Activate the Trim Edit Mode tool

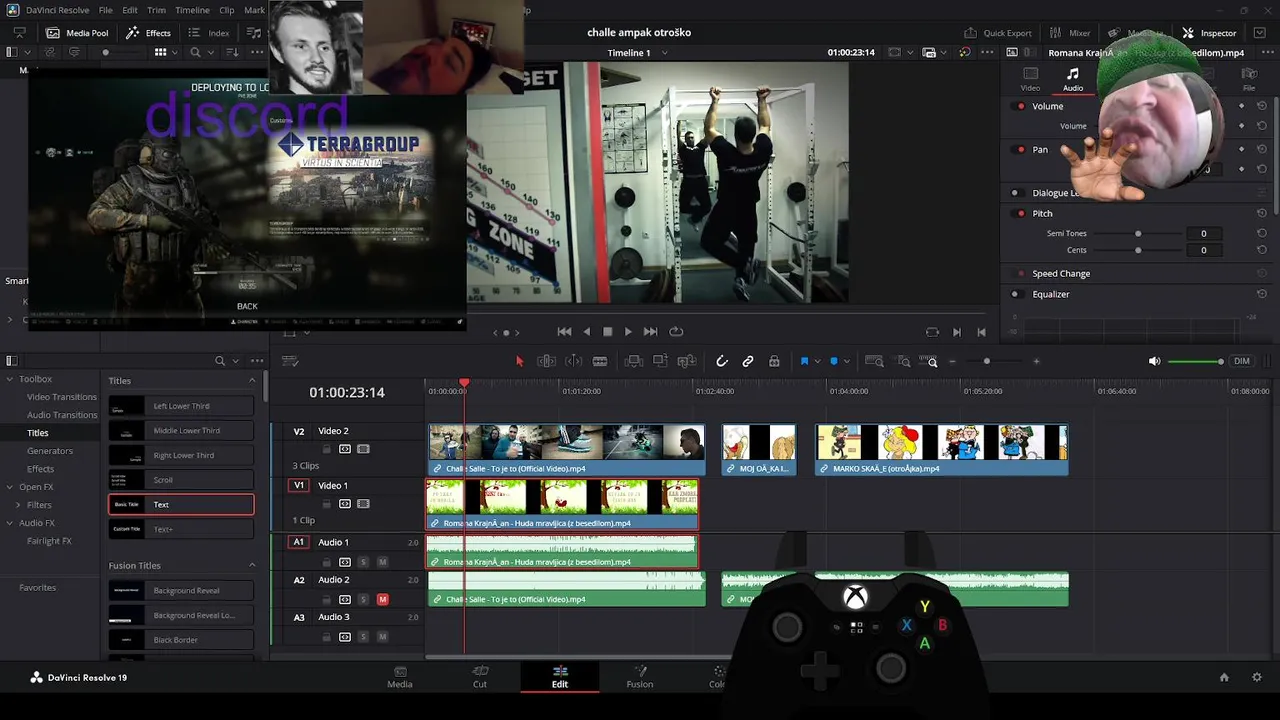[546, 361]
